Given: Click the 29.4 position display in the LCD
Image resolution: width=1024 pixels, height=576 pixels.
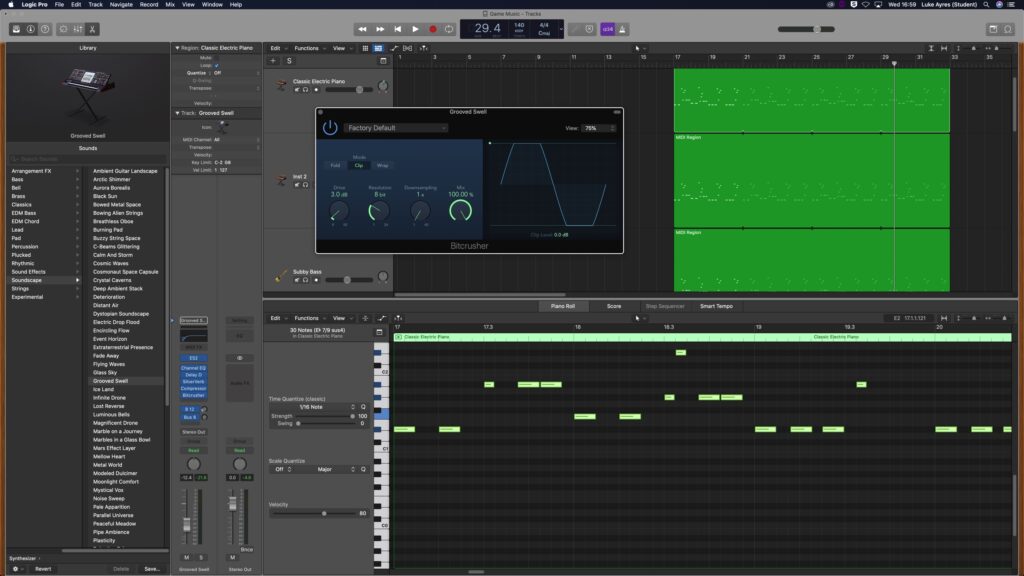Looking at the screenshot, I should (487, 28).
